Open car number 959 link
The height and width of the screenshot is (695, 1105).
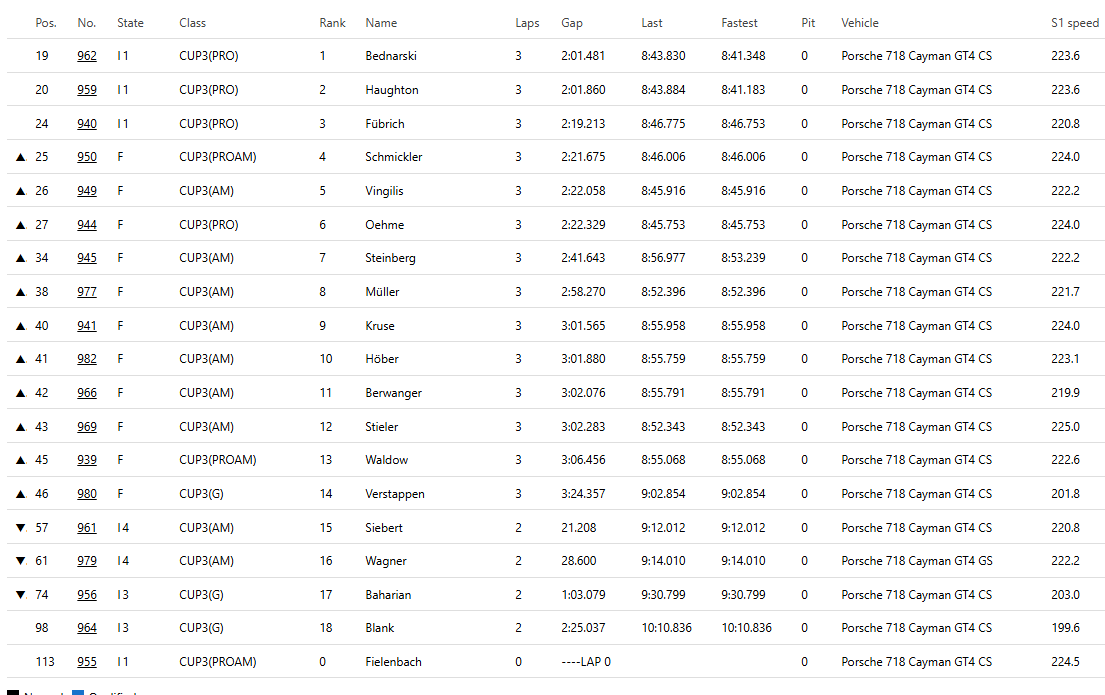(x=87, y=90)
